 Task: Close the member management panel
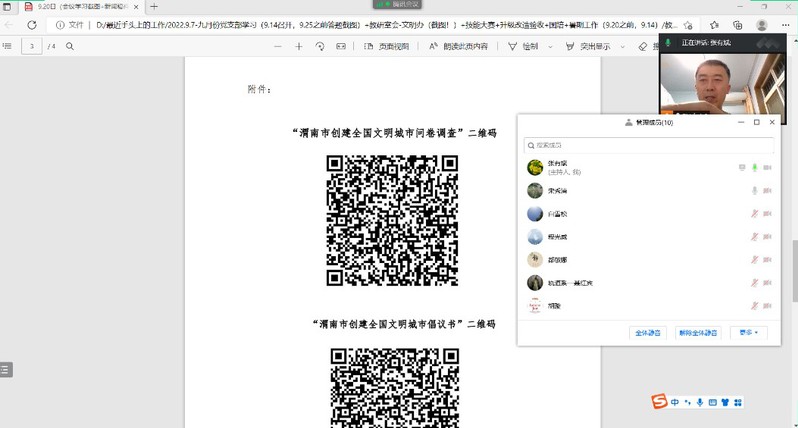[x=772, y=122]
